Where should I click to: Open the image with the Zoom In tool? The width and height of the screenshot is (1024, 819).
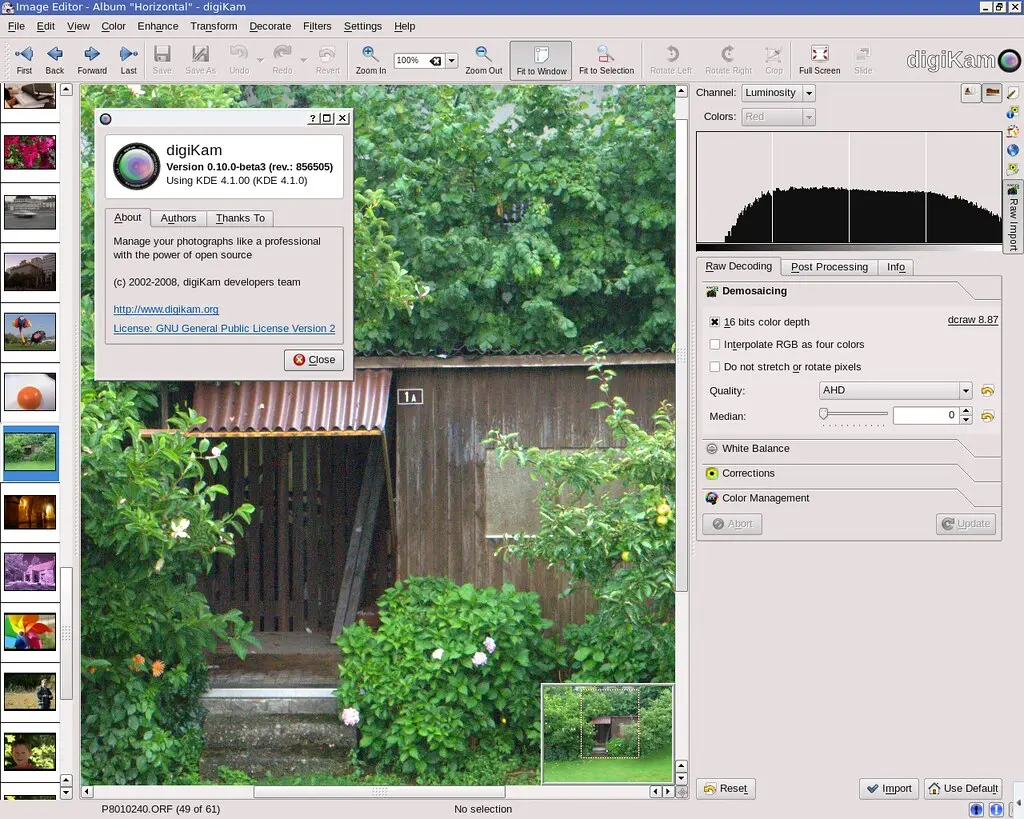click(369, 58)
